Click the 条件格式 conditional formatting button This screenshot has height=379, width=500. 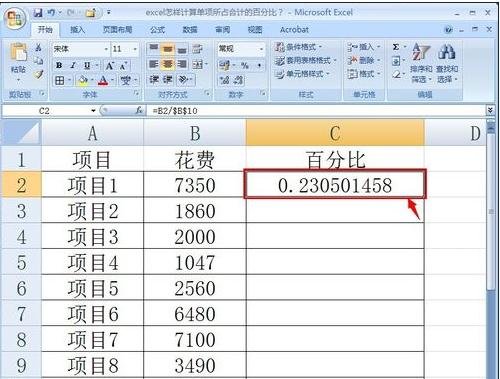click(298, 47)
